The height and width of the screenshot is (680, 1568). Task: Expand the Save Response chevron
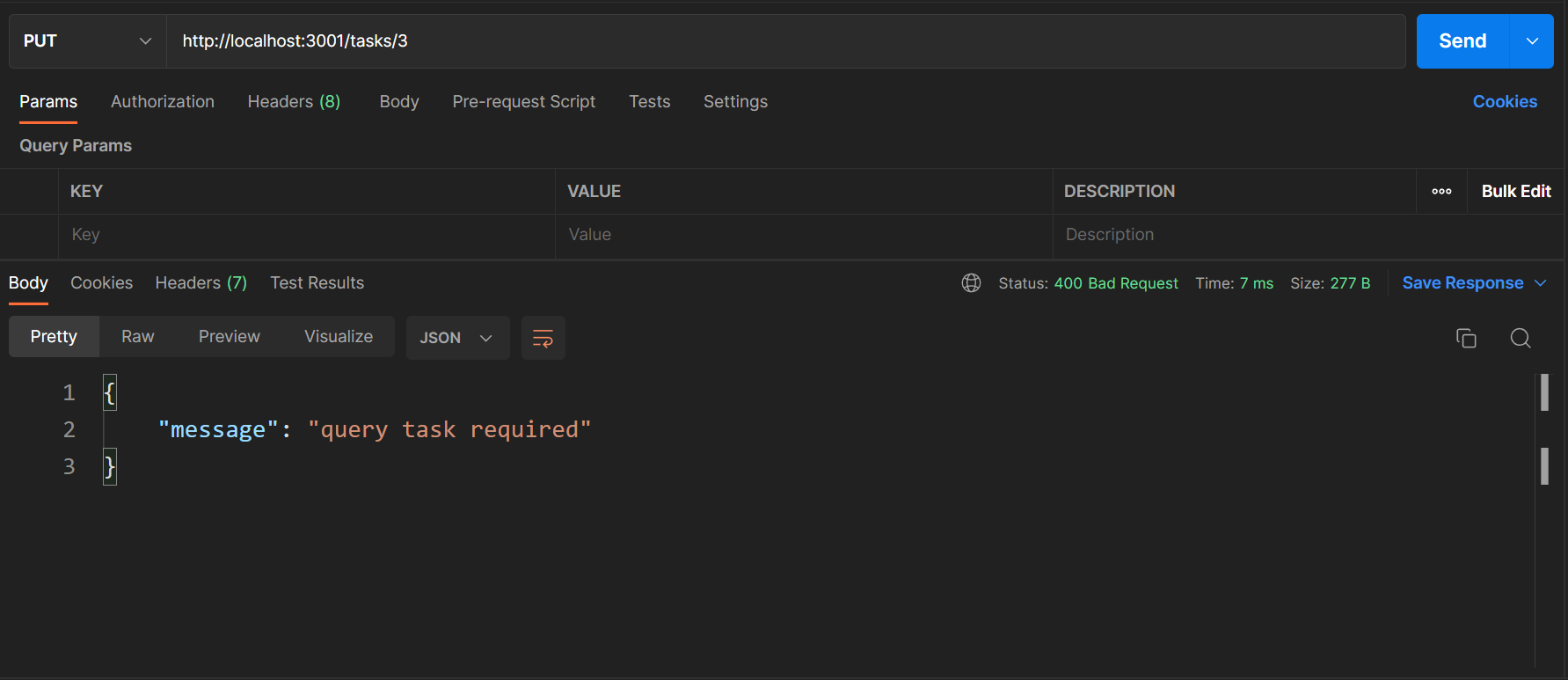click(1541, 283)
